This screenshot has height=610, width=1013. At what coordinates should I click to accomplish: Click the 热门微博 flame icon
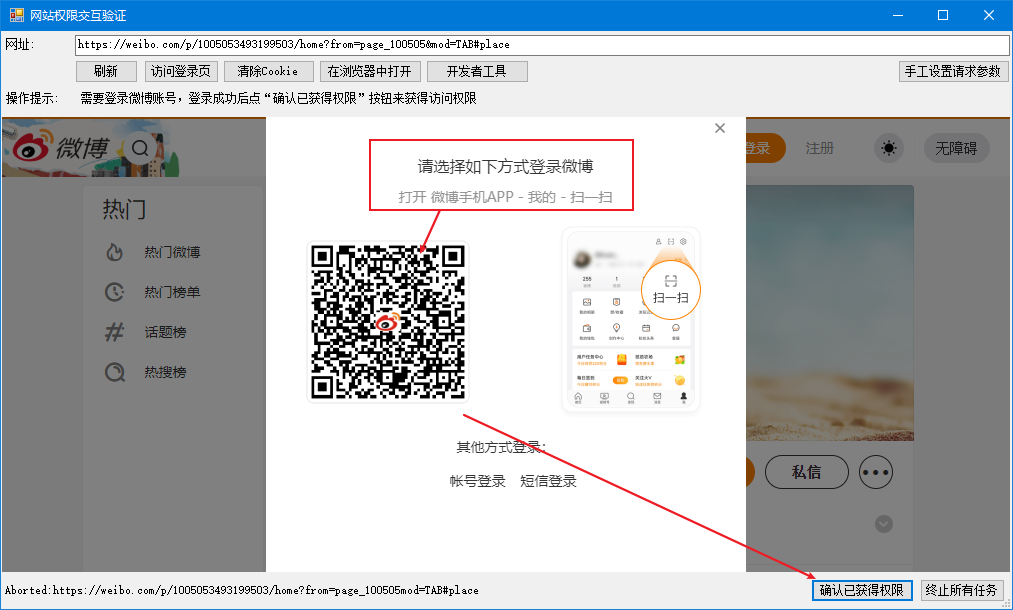(114, 252)
